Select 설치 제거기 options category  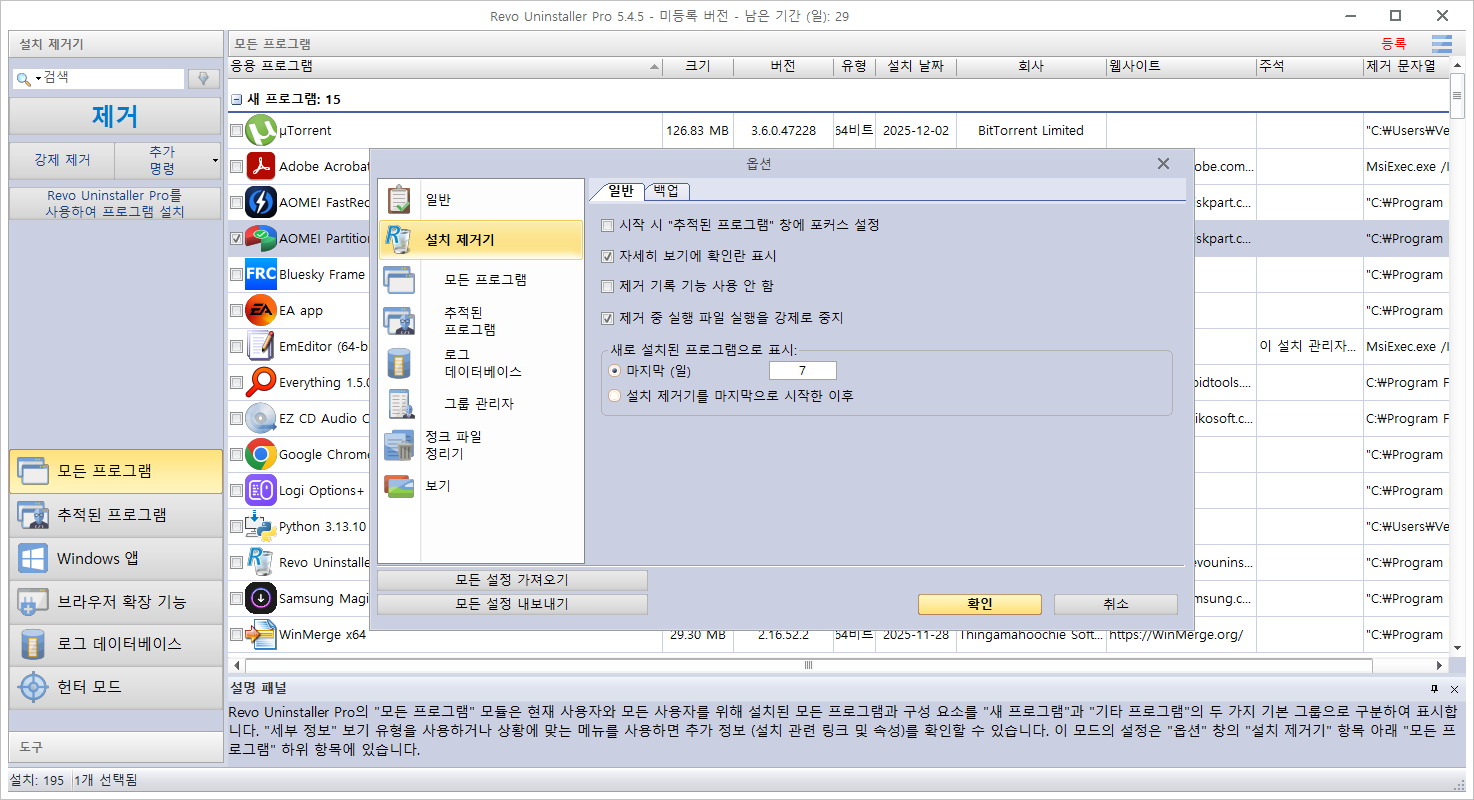pos(481,240)
